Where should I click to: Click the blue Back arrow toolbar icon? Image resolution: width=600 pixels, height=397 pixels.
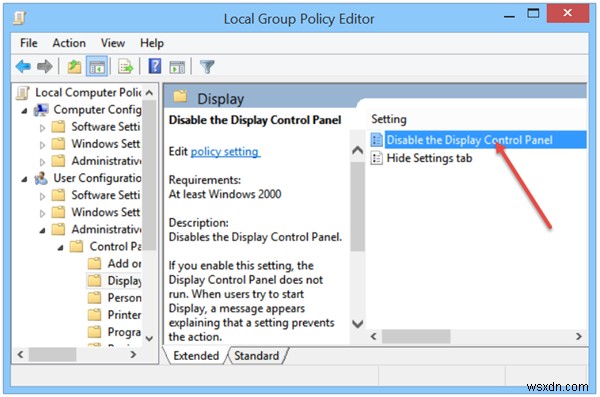23,67
